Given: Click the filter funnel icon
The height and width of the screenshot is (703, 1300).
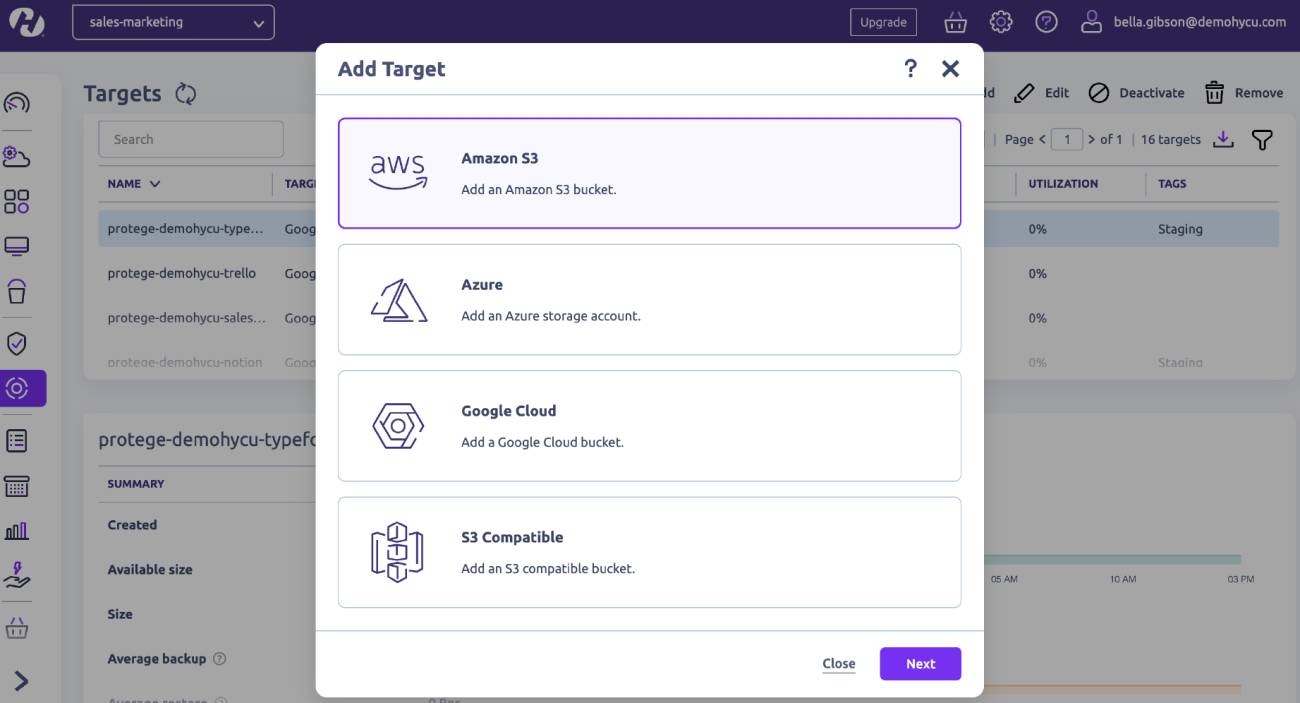Looking at the screenshot, I should click(1262, 140).
